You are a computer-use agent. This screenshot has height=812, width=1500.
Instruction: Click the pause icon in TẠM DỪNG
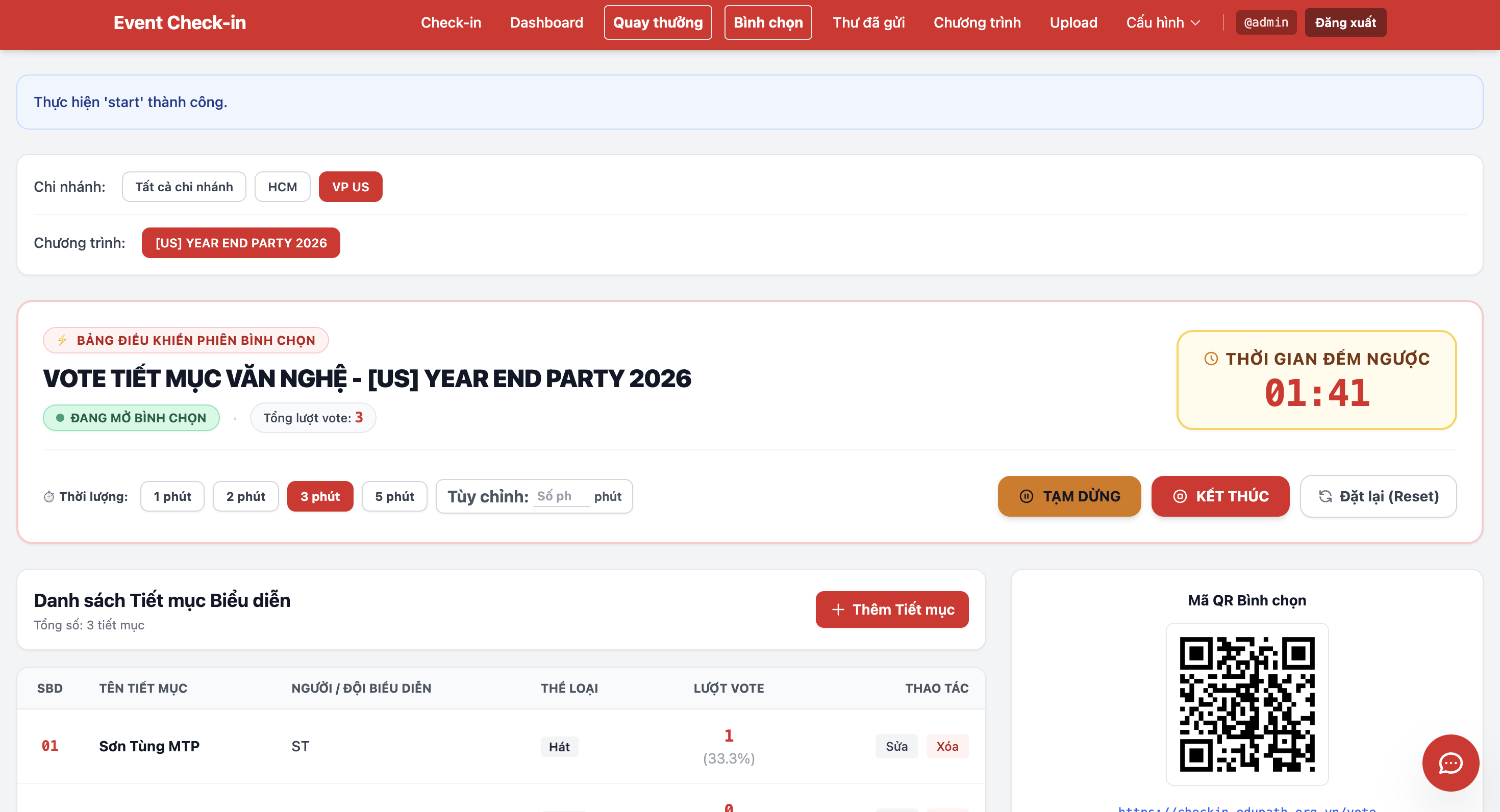[x=1026, y=496]
